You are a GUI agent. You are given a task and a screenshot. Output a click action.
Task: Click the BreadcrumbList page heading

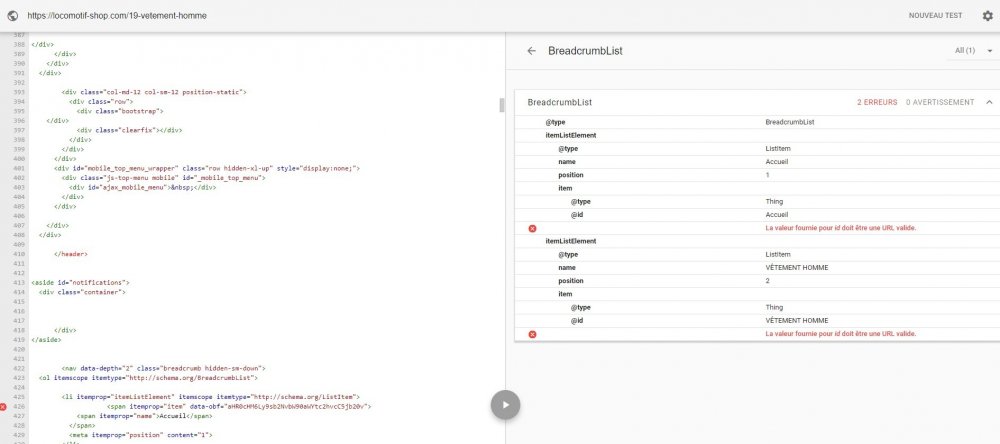(585, 50)
